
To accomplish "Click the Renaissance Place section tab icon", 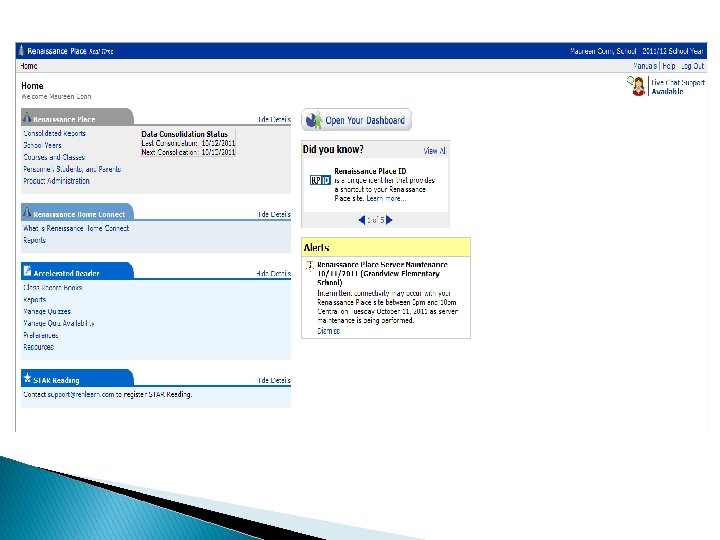I will click(27, 117).
